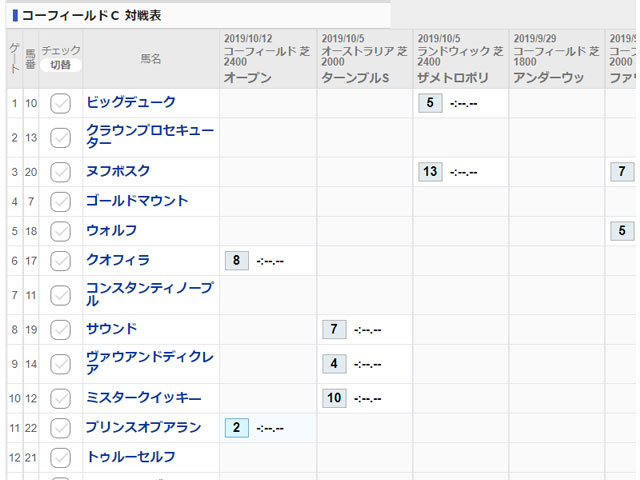Tick the checkbox for ミスタークイッキー

click(60, 398)
